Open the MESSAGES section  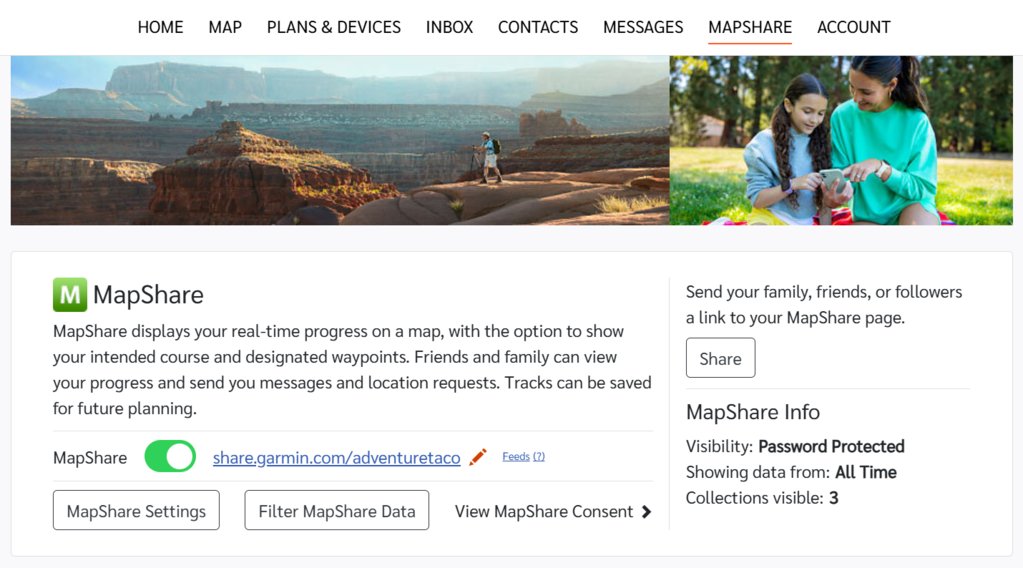pos(643,27)
